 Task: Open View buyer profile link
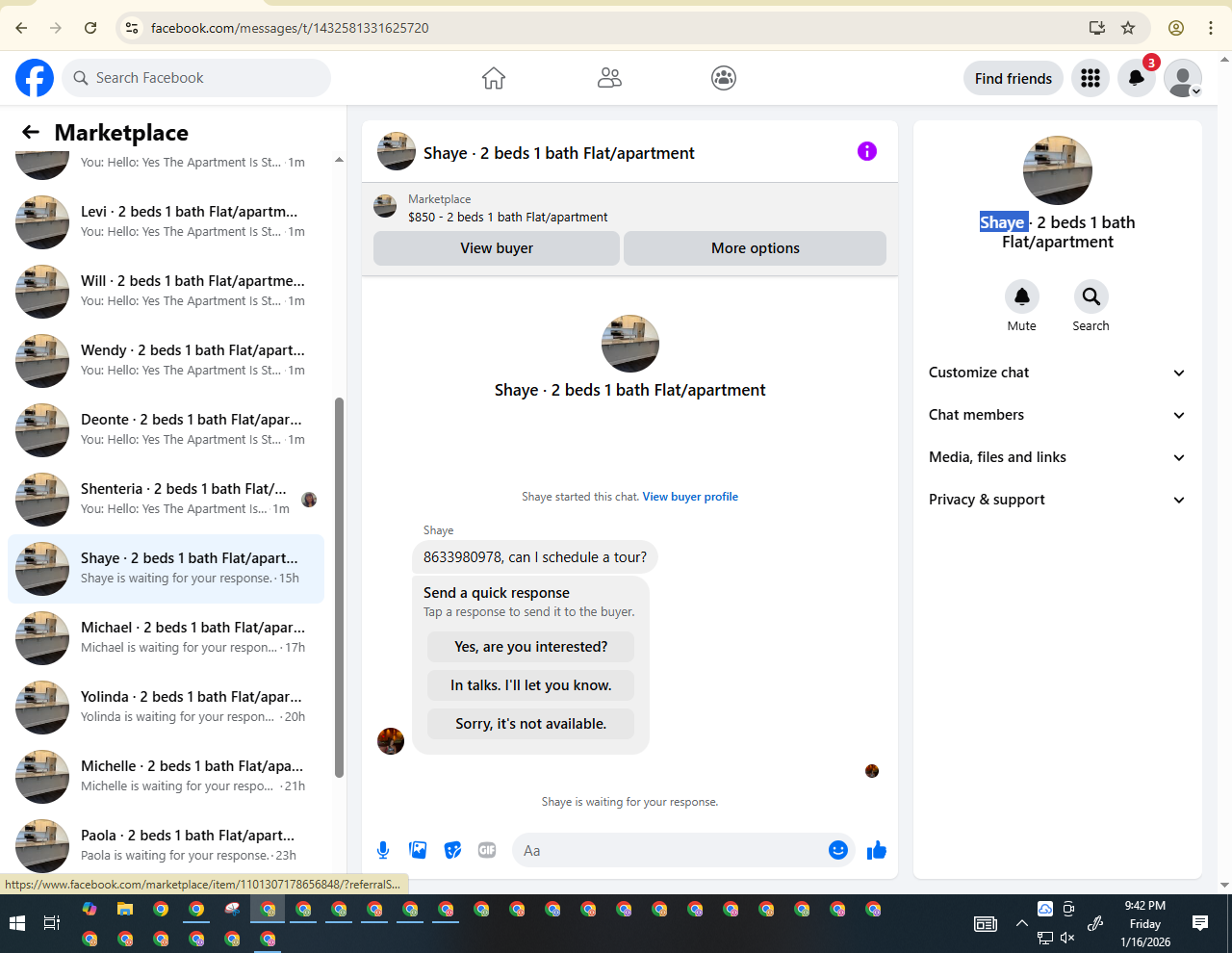tap(690, 497)
